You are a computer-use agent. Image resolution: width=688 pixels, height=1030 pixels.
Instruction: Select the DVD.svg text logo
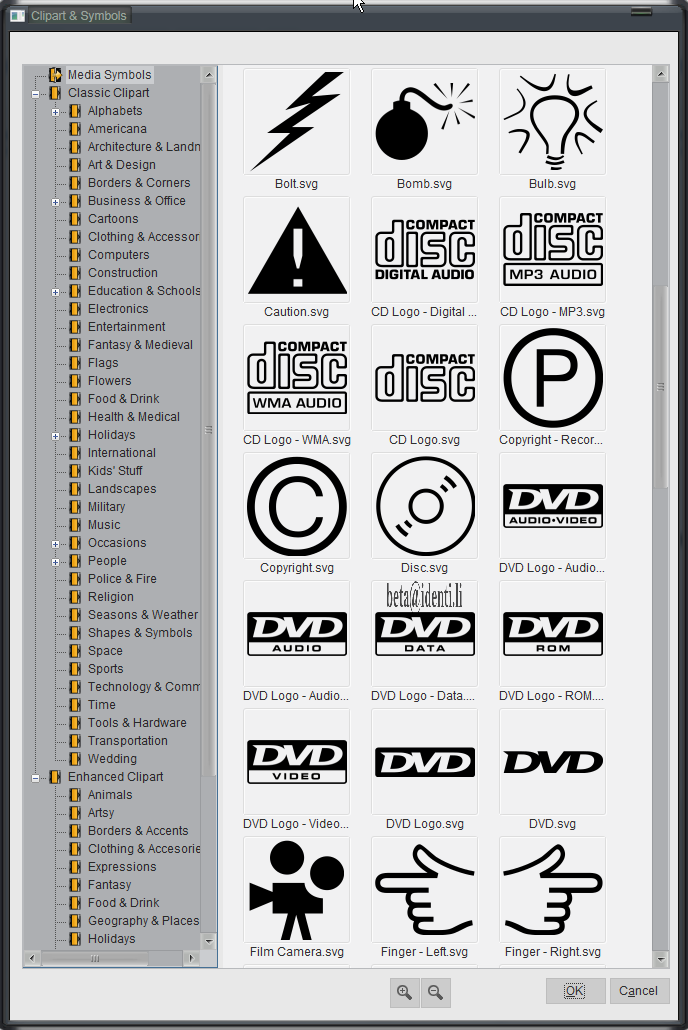click(553, 762)
